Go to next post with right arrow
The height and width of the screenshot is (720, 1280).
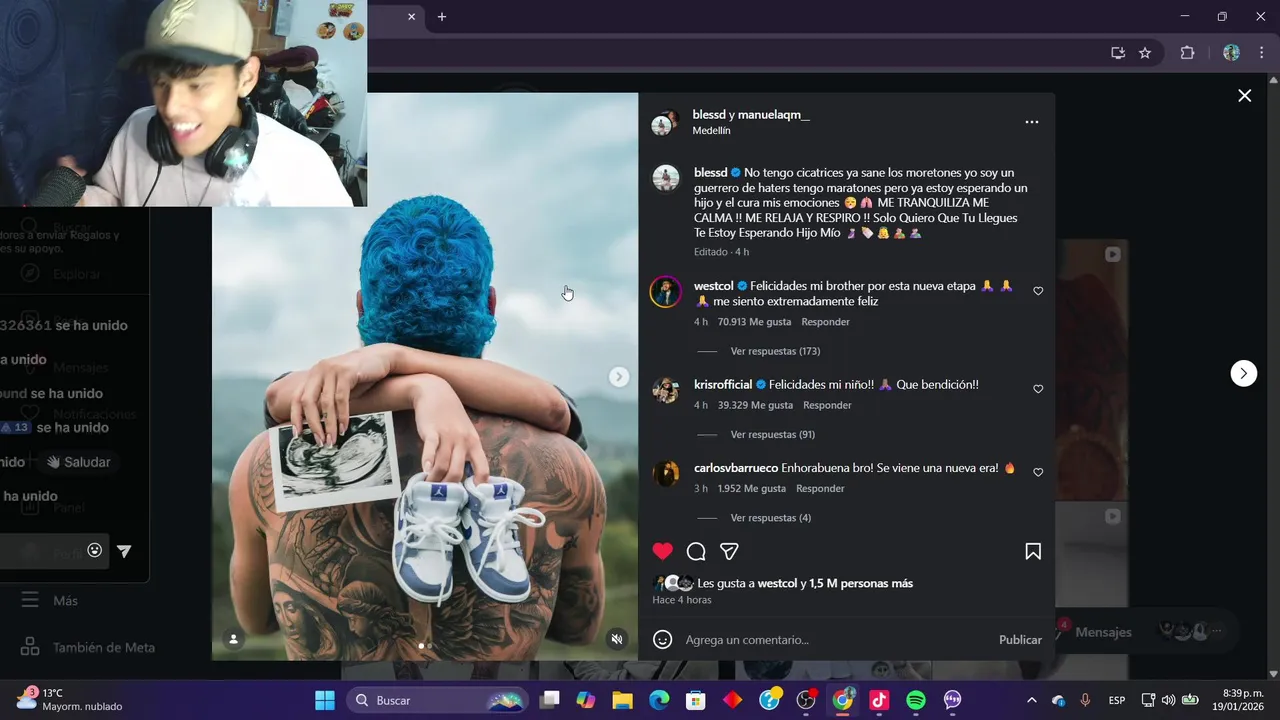click(x=1243, y=373)
